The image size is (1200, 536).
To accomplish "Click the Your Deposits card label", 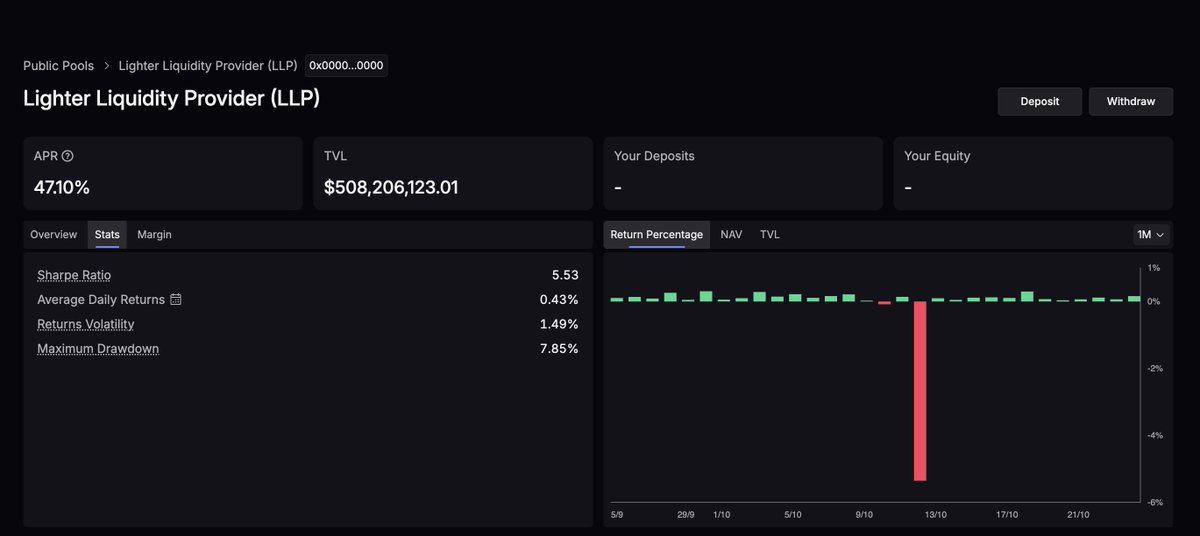I will 654,156.
